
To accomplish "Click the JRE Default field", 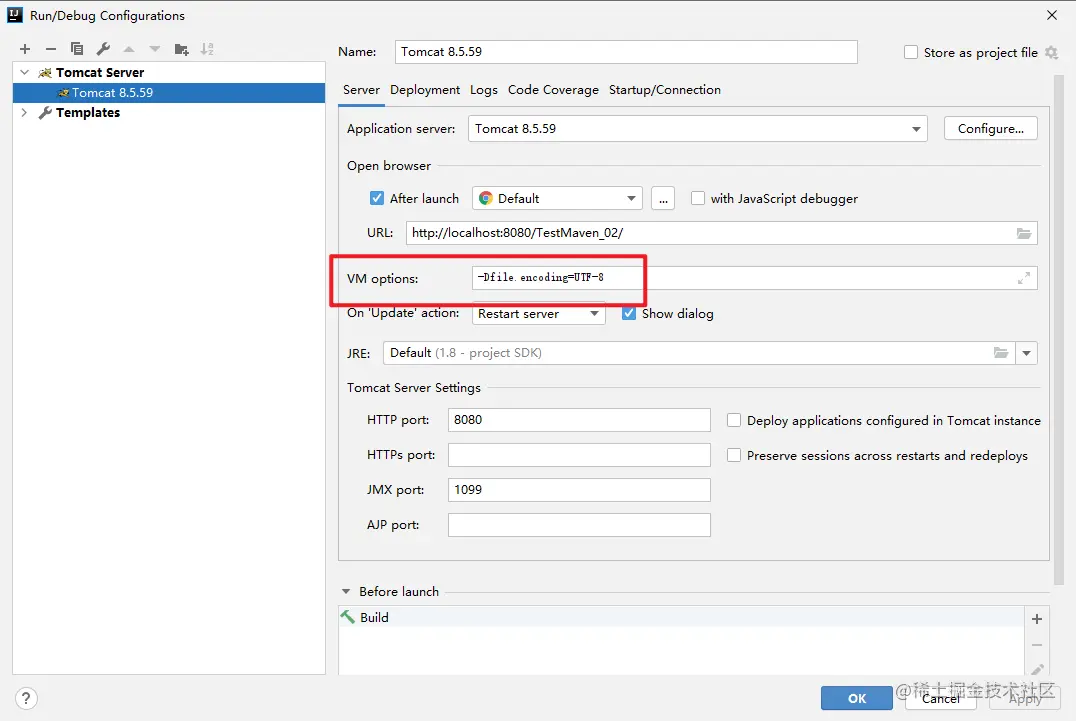I will click(699, 353).
